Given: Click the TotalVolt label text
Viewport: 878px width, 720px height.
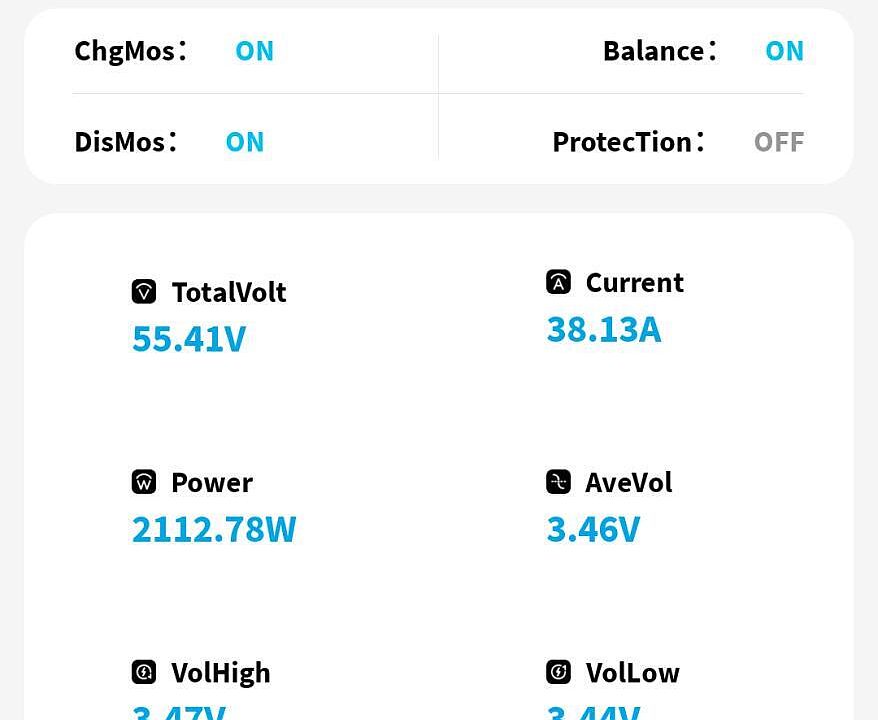Looking at the screenshot, I should point(229,292).
